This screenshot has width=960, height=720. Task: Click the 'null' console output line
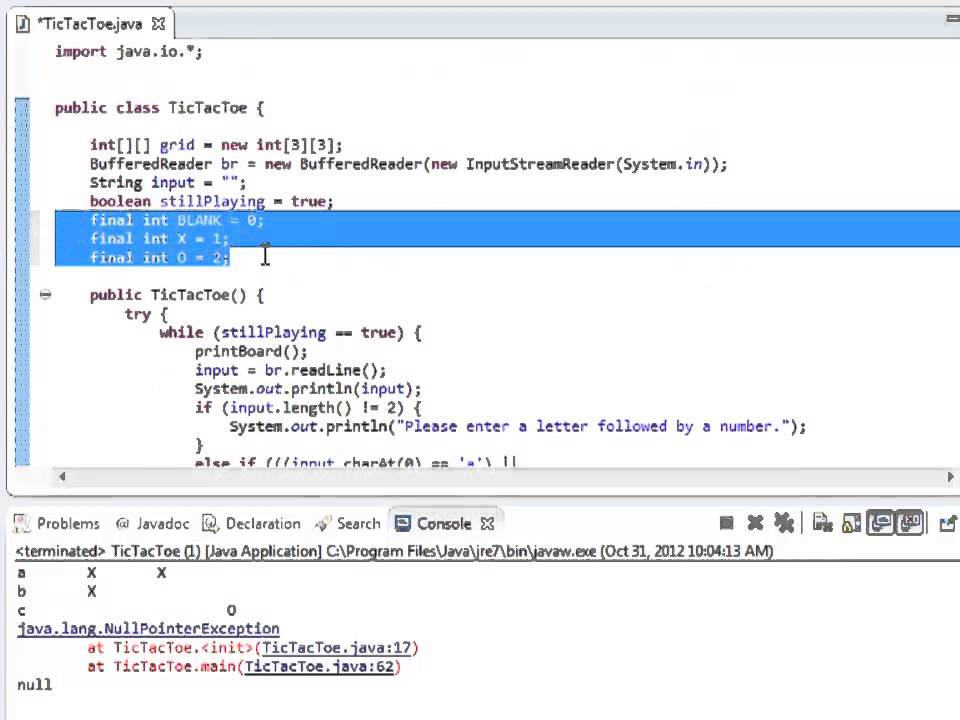(x=34, y=684)
